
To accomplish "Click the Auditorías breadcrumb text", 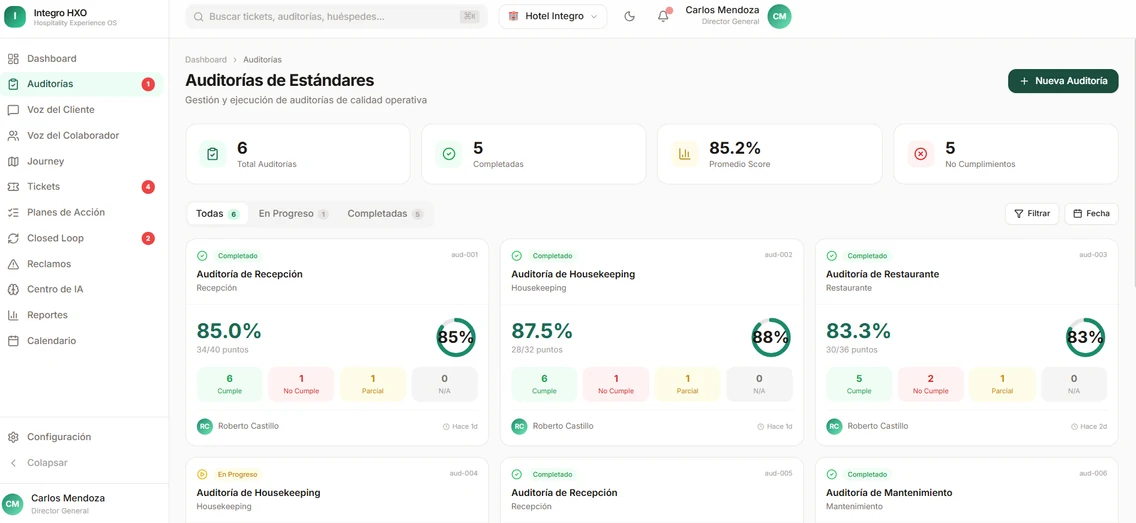I will pos(262,59).
